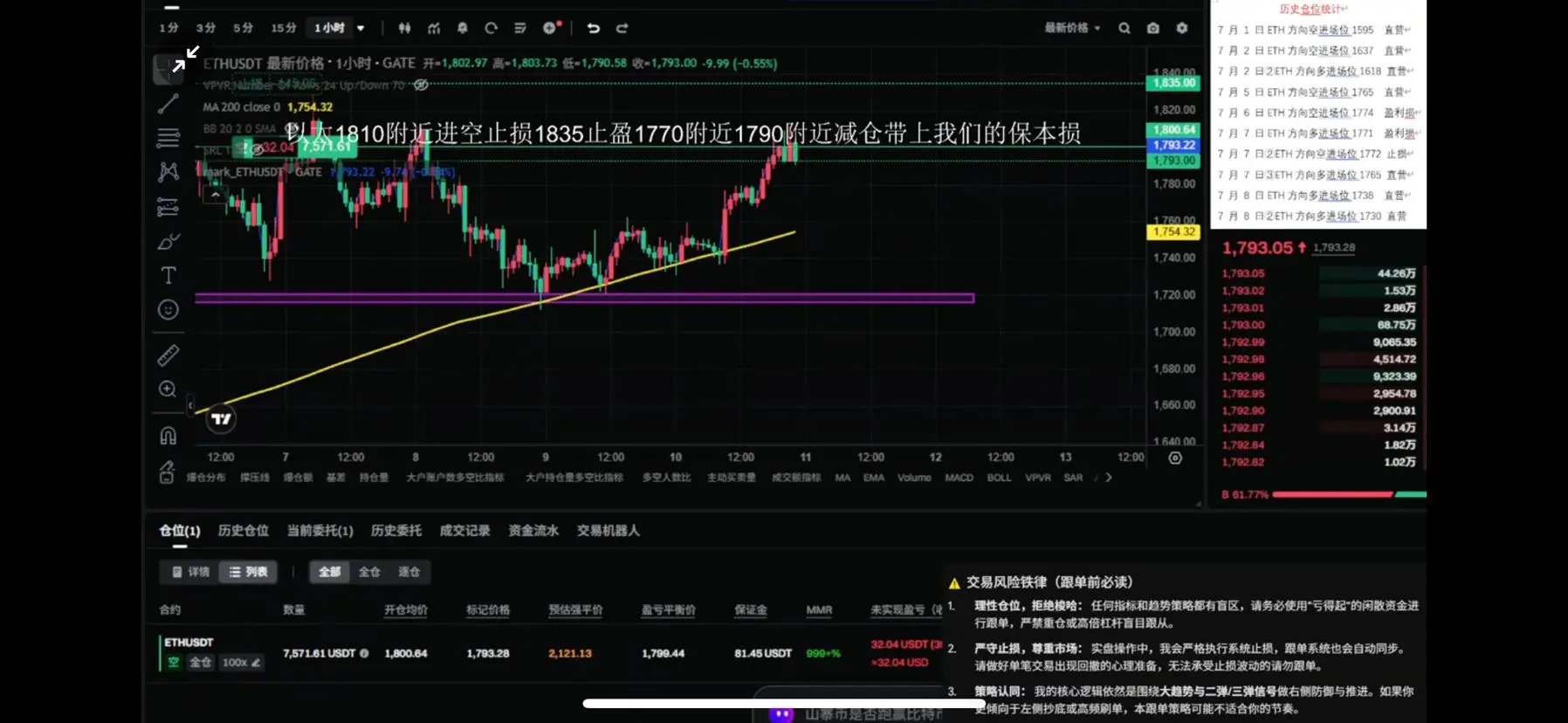The image size is (1568, 723).
Task: Select the trend line drawing tool
Action: [x=168, y=104]
